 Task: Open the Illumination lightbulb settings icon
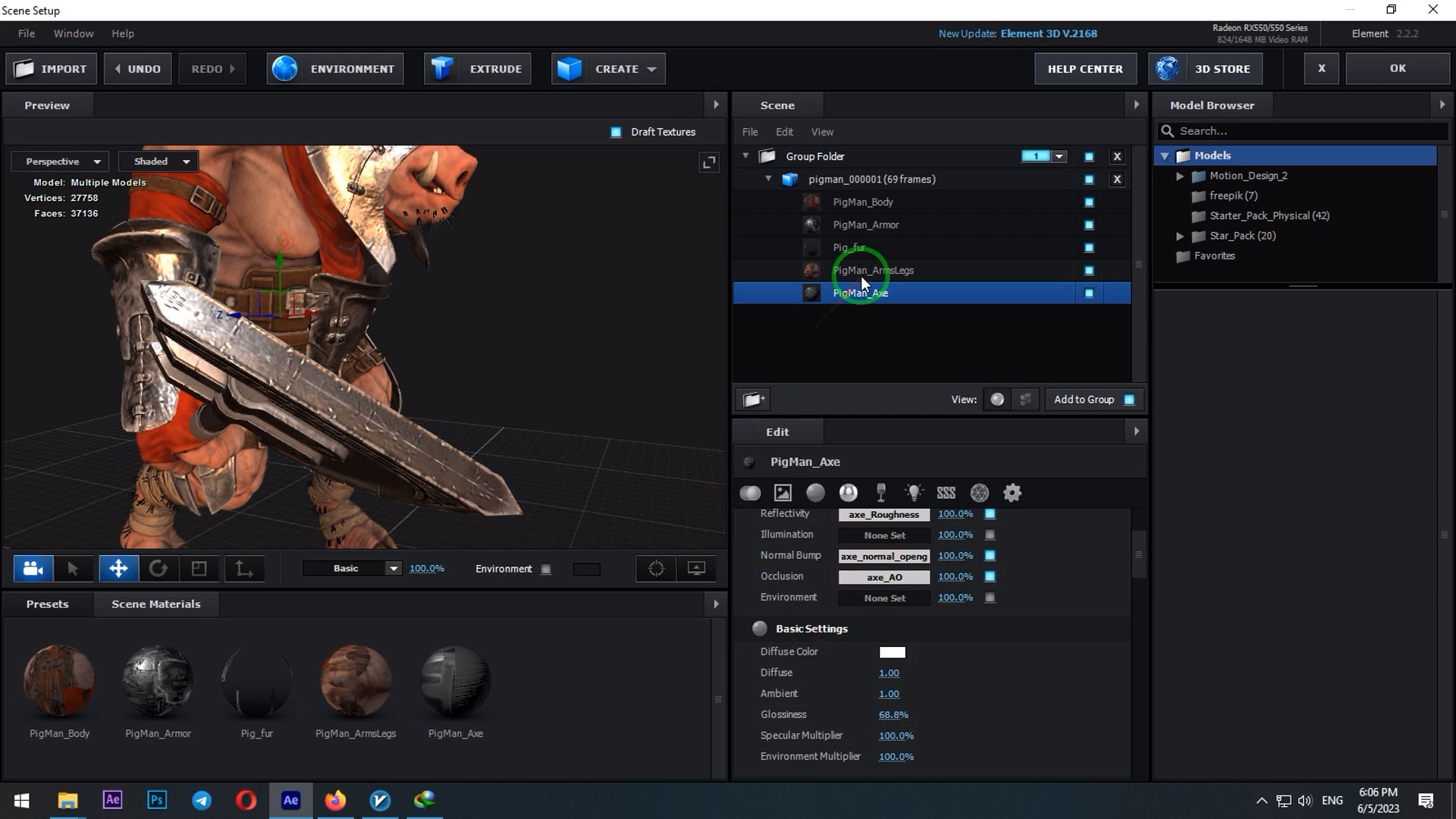coord(915,493)
